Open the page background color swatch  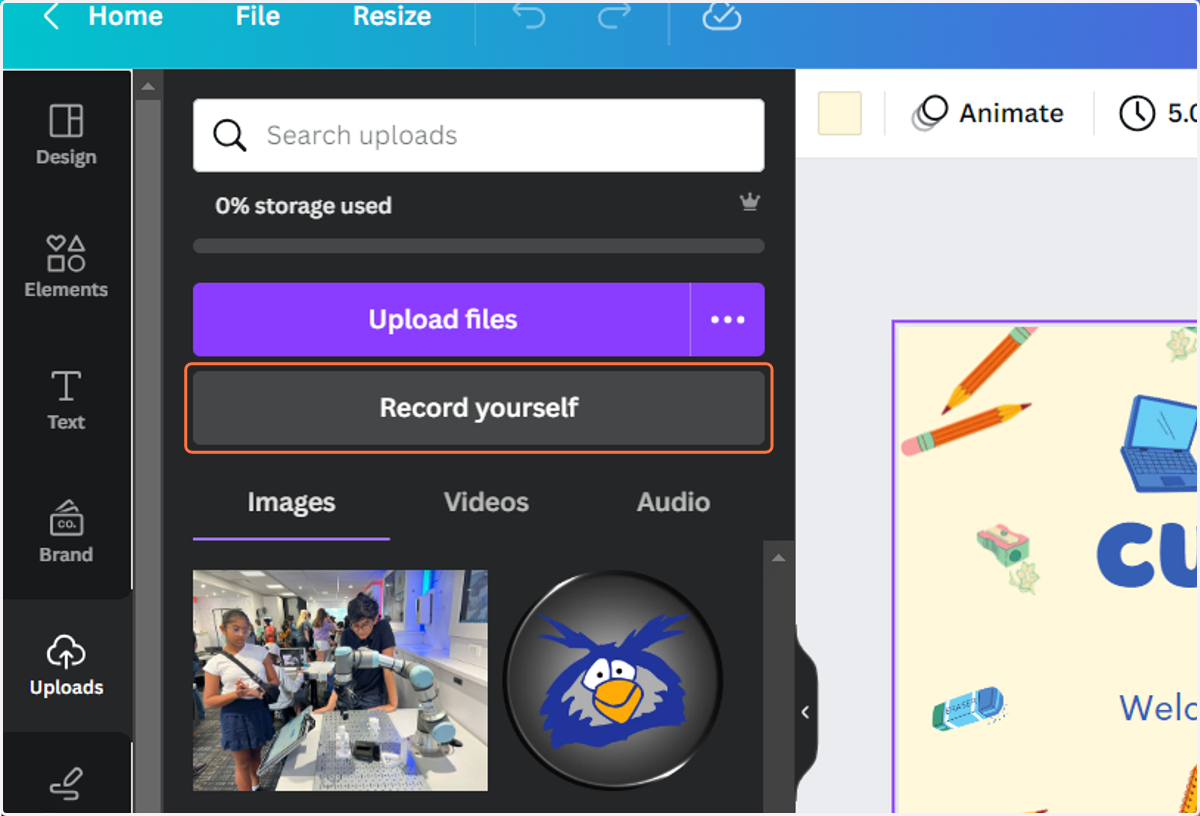pyautogui.click(x=840, y=113)
